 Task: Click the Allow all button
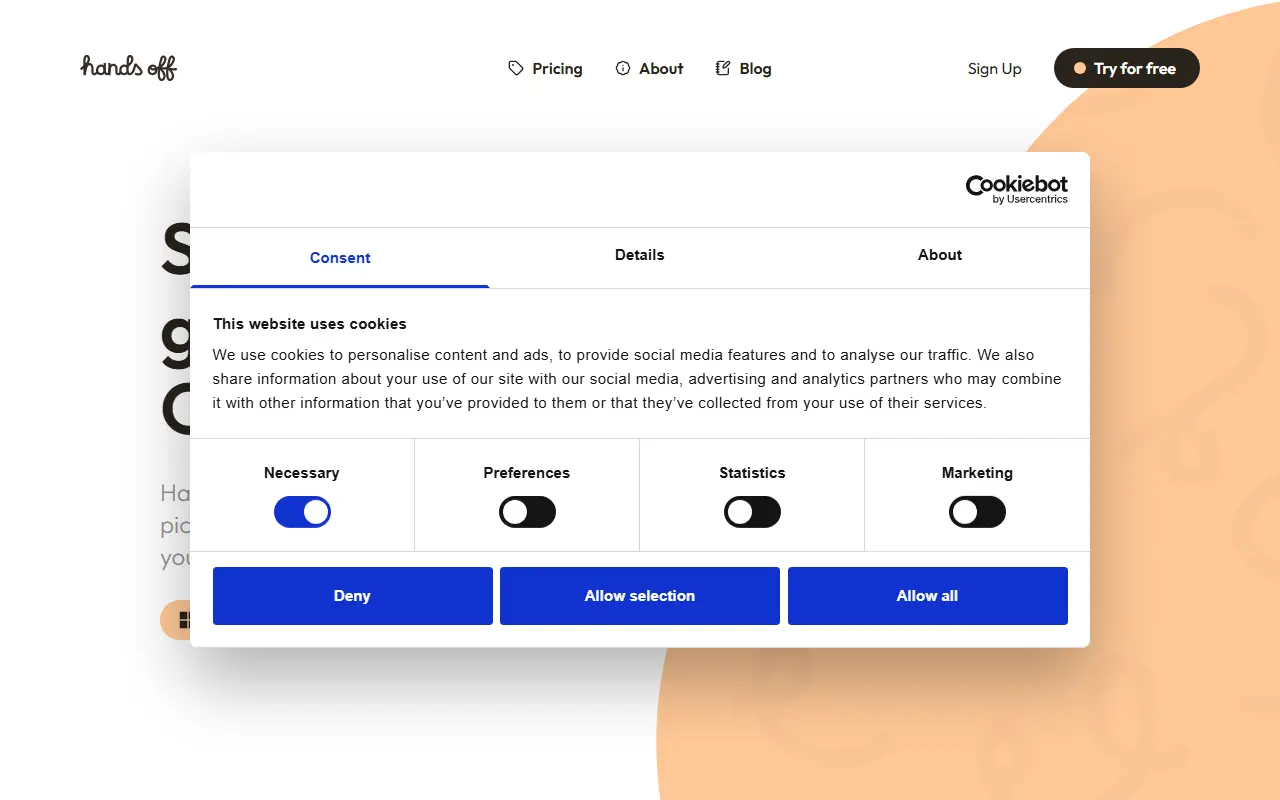tap(928, 596)
